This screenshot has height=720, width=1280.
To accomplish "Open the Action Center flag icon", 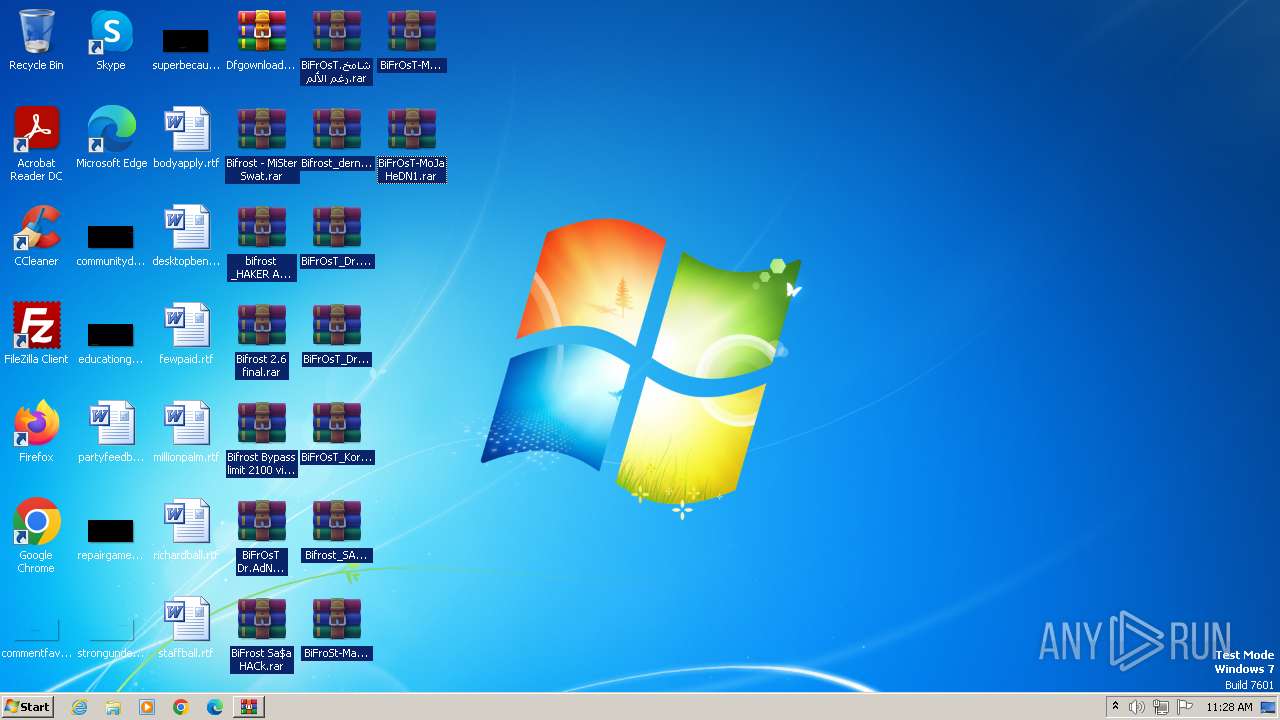I will 1185,707.
